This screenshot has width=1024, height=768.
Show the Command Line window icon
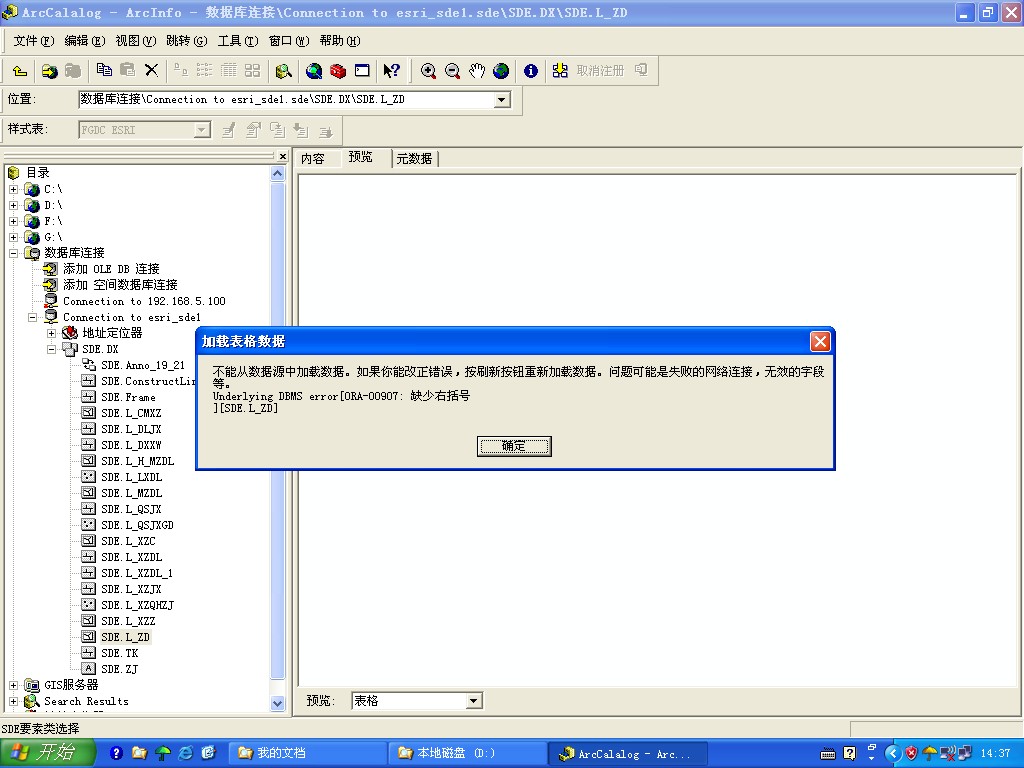[x=362, y=71]
